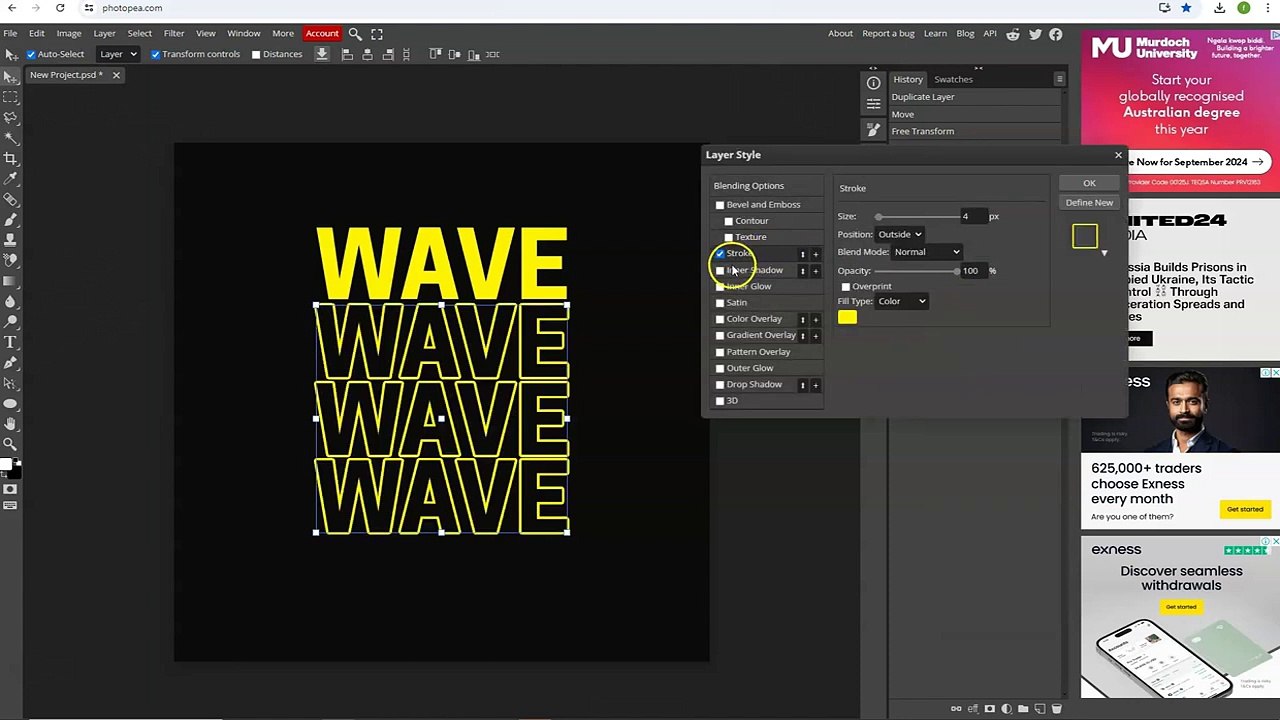Select the Rectangle Select tool
Image resolution: width=1280 pixels, height=720 pixels.
pos(10,97)
